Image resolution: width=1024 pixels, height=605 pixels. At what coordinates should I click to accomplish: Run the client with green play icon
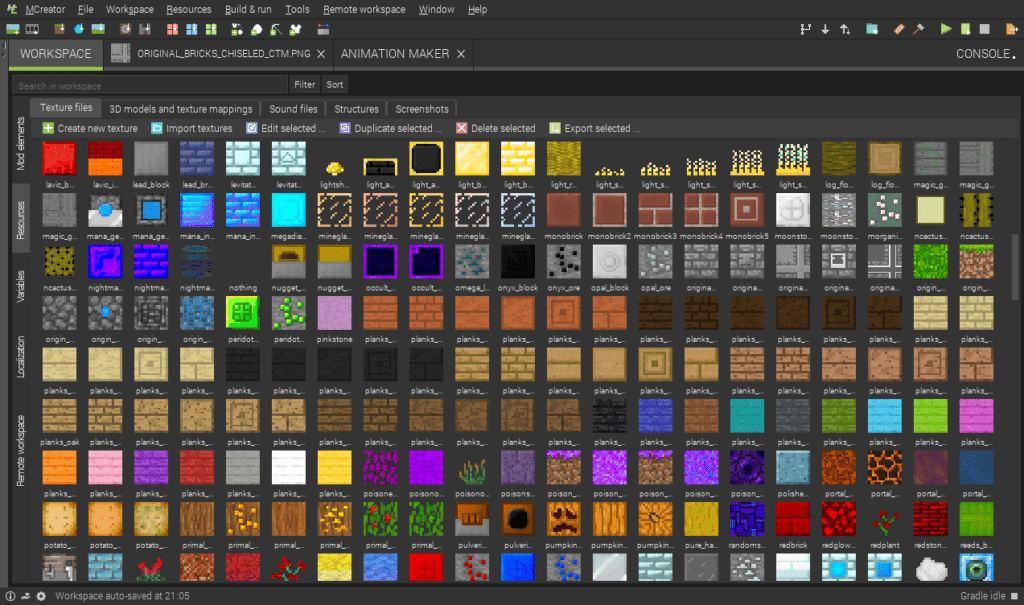pyautogui.click(x=946, y=29)
